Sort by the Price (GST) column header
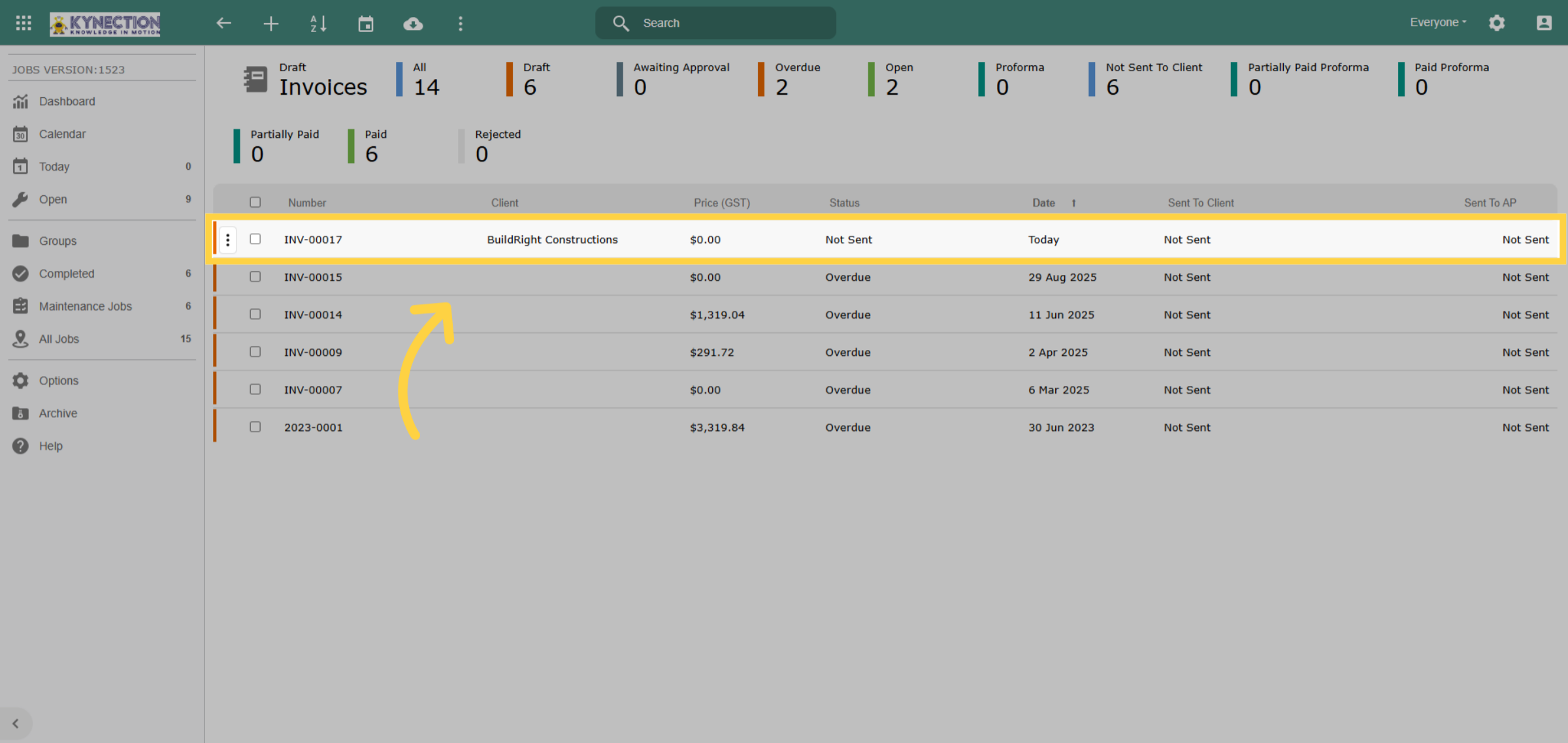The height and width of the screenshot is (743, 1568). tap(722, 203)
